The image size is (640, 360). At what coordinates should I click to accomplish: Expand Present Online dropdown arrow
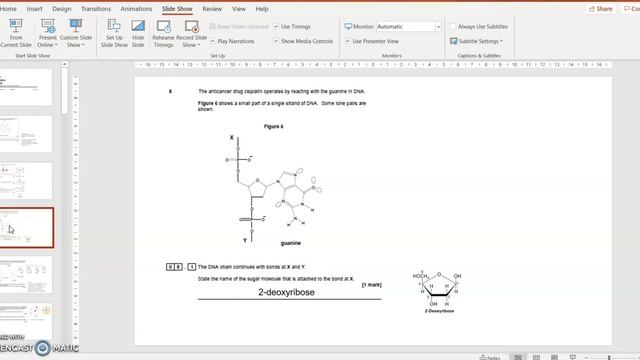56,45
